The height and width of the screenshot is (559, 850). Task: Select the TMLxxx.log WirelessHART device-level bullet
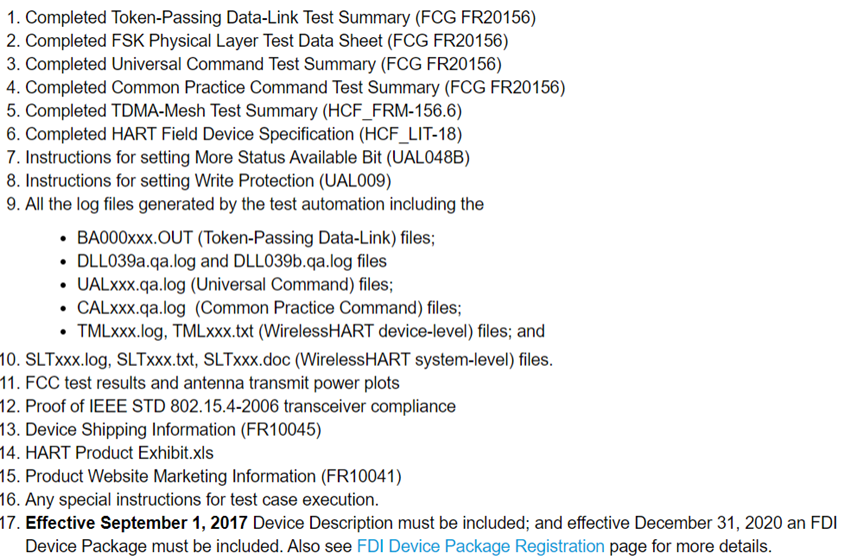(310, 330)
